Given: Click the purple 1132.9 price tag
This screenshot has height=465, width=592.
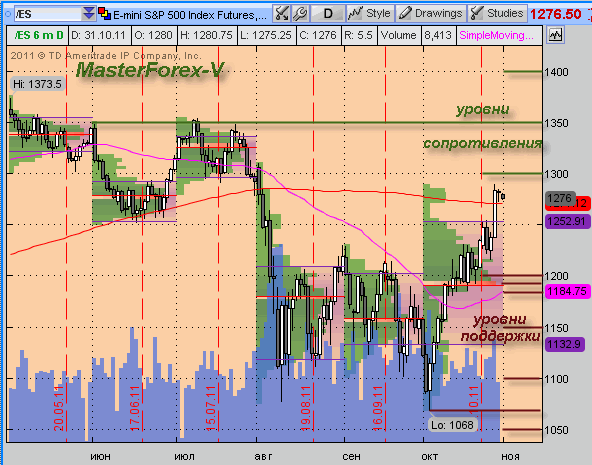Looking at the screenshot, I should [x=565, y=344].
